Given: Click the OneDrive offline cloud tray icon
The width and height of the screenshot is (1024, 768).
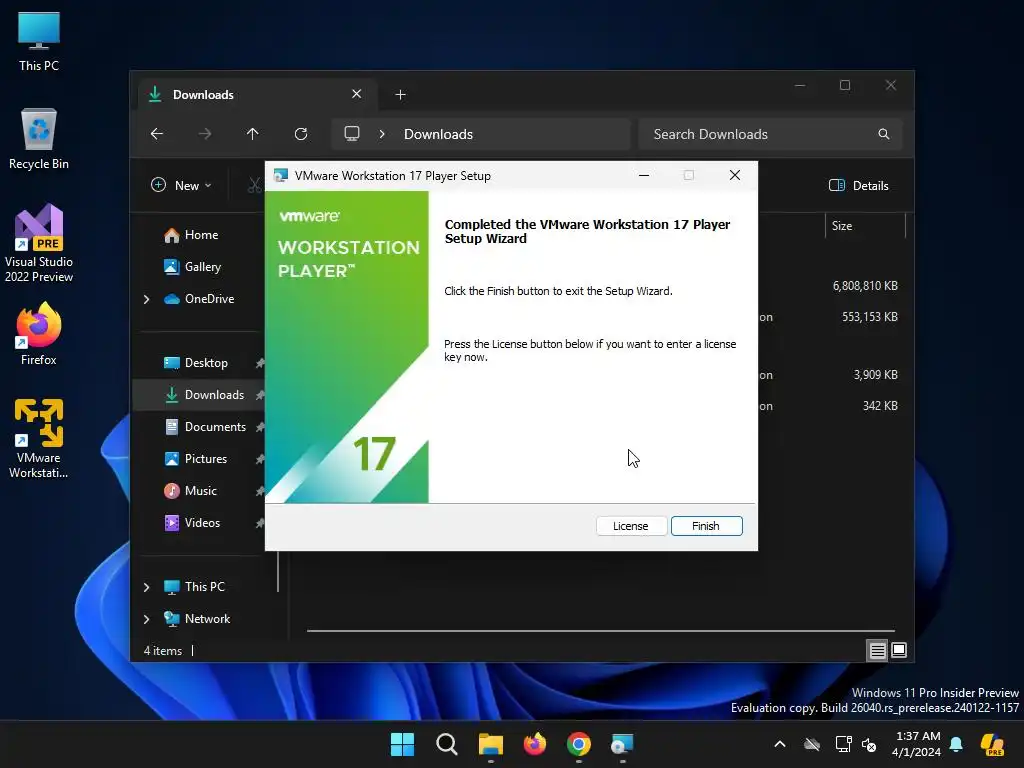Looking at the screenshot, I should click(812, 744).
